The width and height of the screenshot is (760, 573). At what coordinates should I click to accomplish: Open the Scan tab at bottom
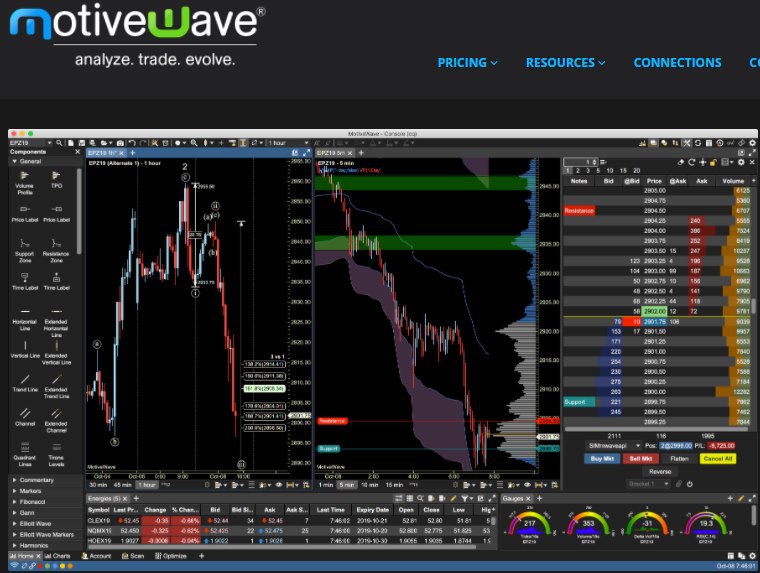click(x=133, y=556)
